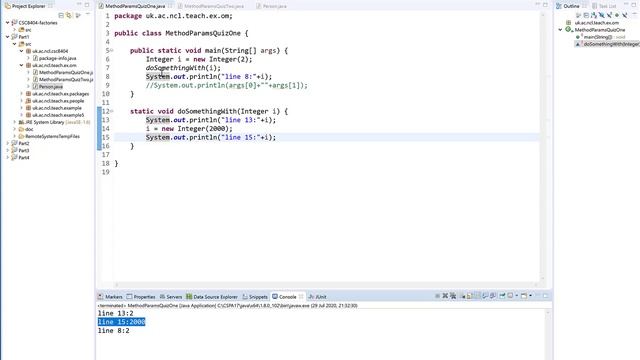Select the doc folder in Part1
Image resolution: width=640 pixels, height=360 pixels.
[x=29, y=129]
